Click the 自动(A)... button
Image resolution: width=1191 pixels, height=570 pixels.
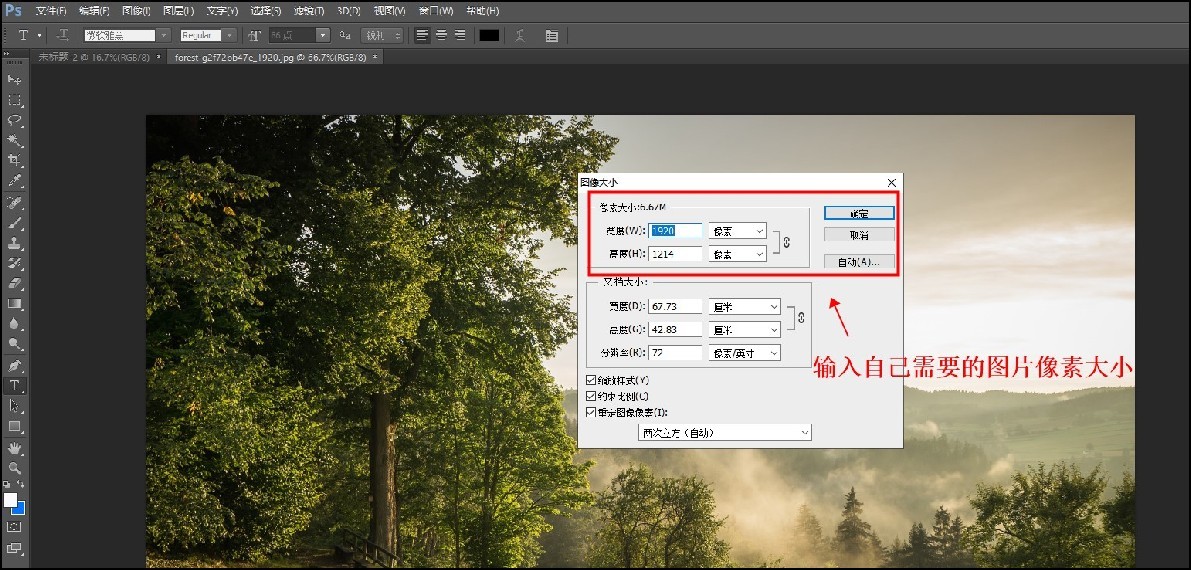pos(850,261)
